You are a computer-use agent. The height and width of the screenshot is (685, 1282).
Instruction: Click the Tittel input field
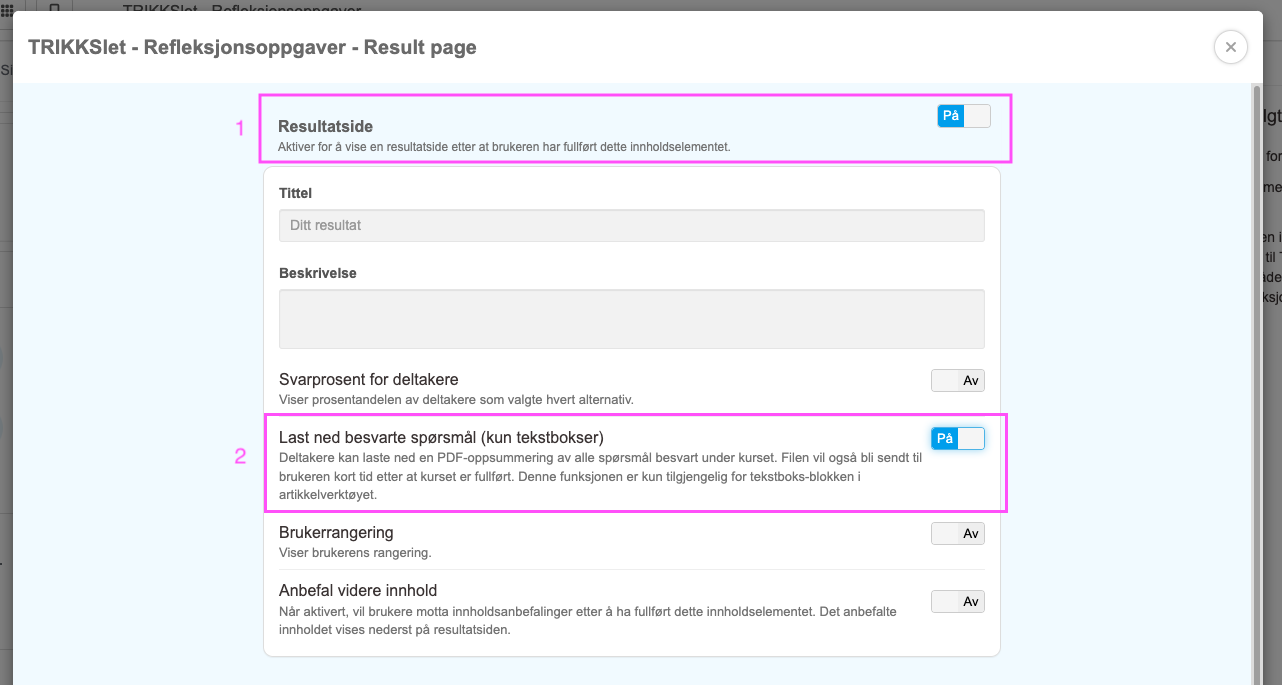tap(632, 225)
